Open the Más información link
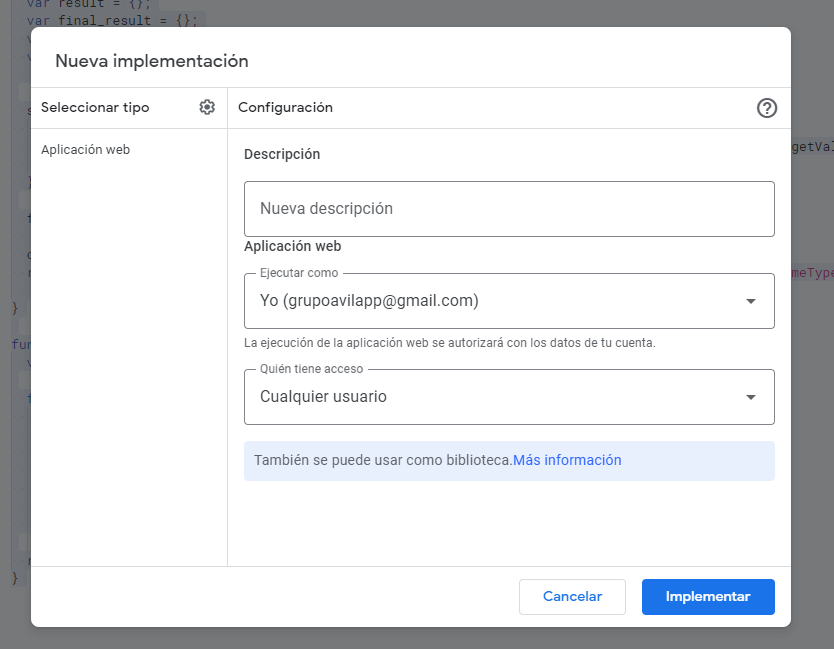This screenshot has height=649, width=834. [x=567, y=461]
